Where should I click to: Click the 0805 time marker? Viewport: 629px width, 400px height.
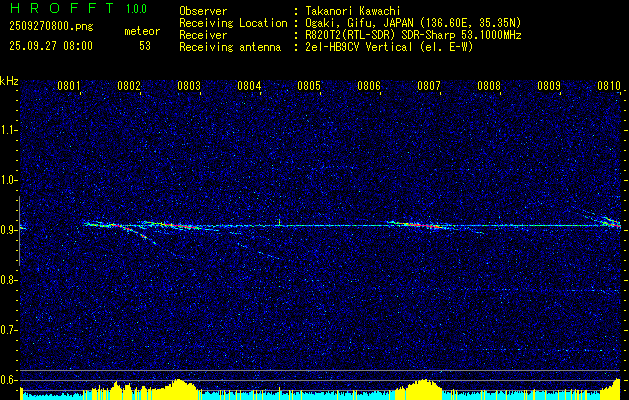coord(309,85)
